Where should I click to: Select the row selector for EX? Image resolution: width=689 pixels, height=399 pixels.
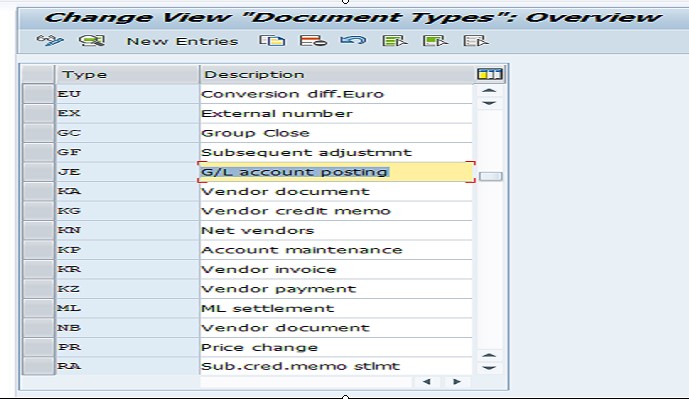click(x=38, y=113)
